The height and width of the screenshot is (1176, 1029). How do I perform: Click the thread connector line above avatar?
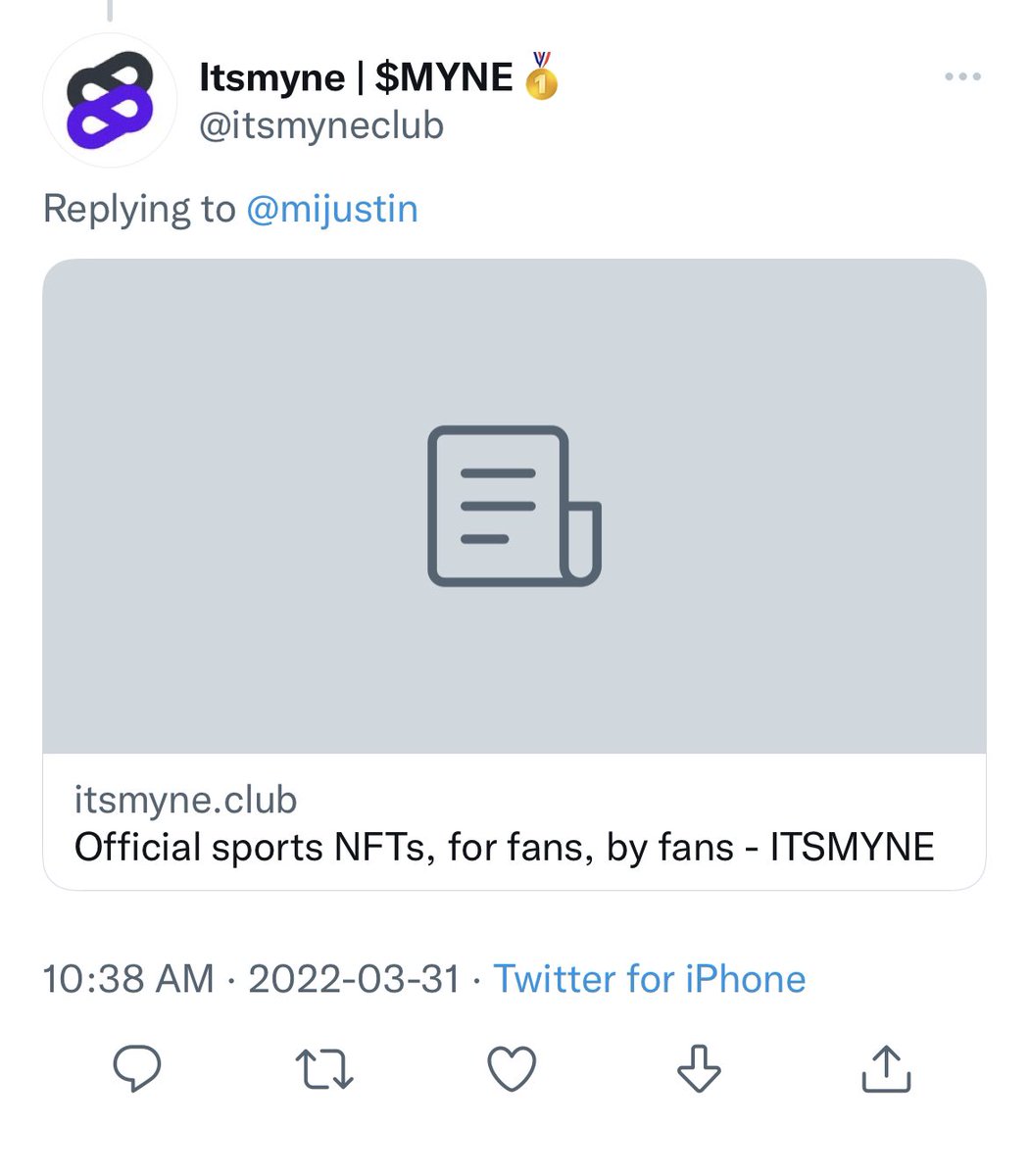point(110,10)
